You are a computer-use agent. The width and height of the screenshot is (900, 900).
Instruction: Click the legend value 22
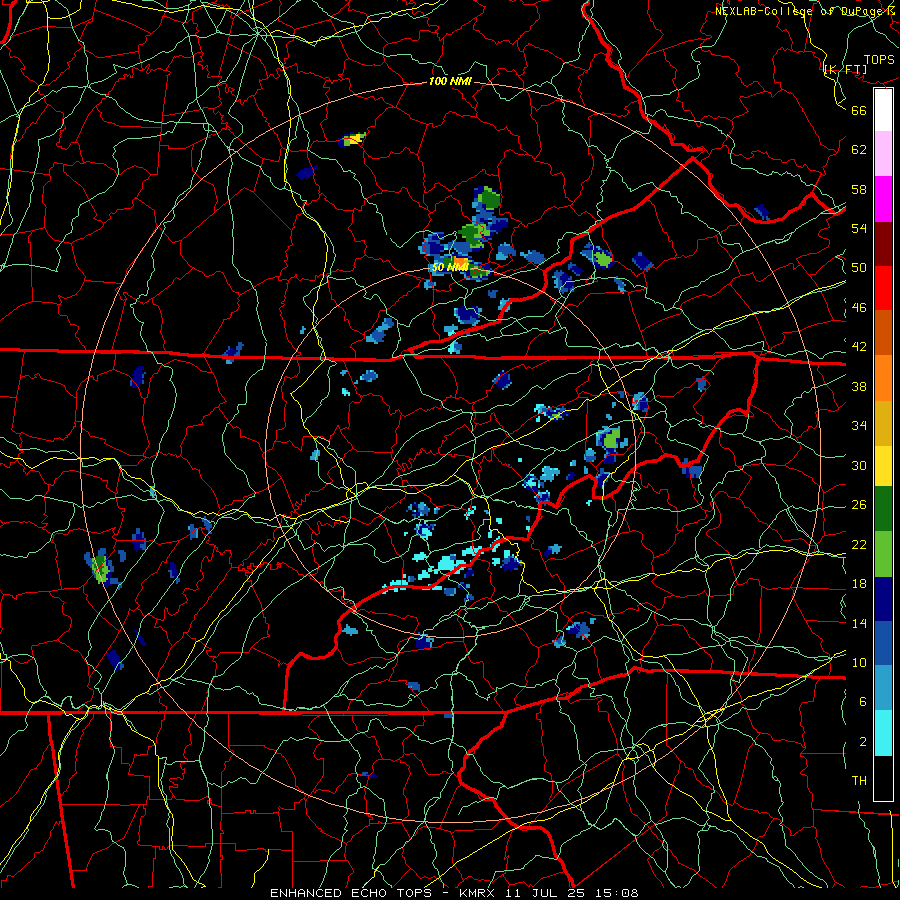tap(859, 544)
